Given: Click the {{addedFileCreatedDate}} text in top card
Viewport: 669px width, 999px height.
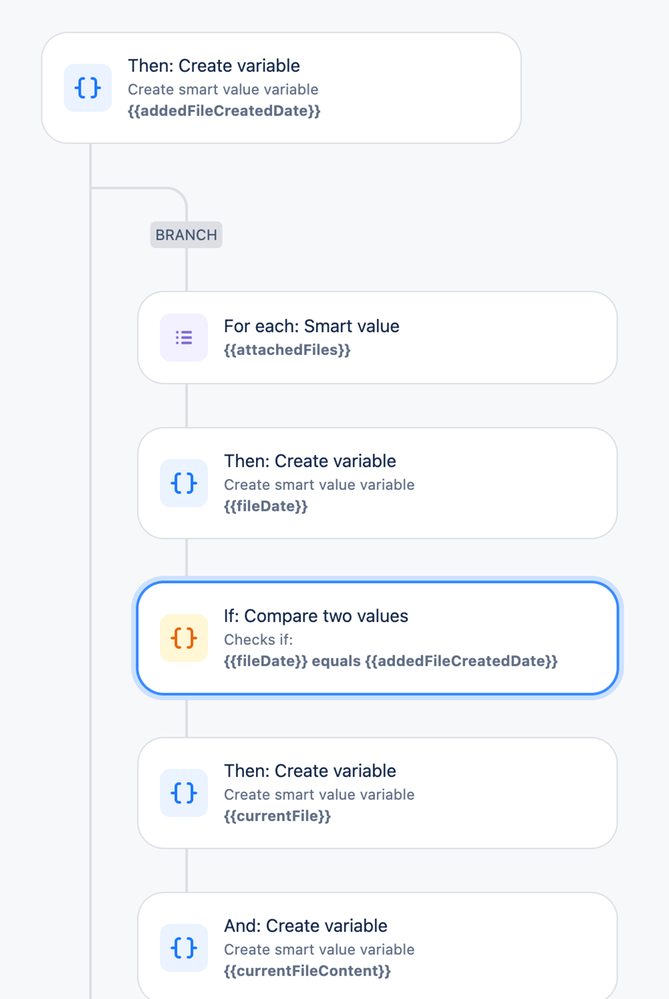Looking at the screenshot, I should (x=224, y=111).
